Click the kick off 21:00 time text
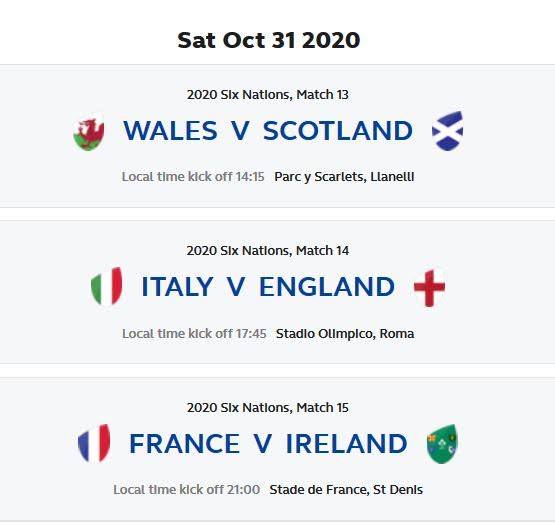Image resolution: width=555 pixels, height=523 pixels. click(187, 490)
